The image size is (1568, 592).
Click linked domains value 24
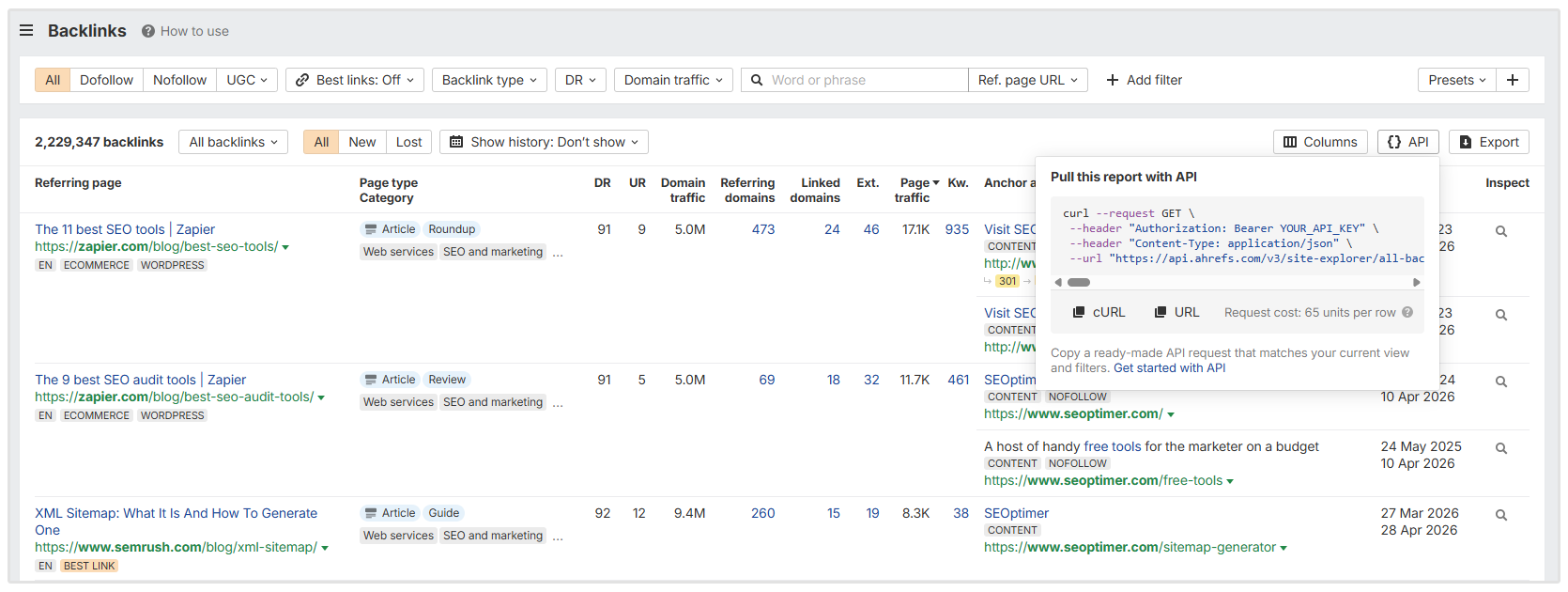(832, 229)
